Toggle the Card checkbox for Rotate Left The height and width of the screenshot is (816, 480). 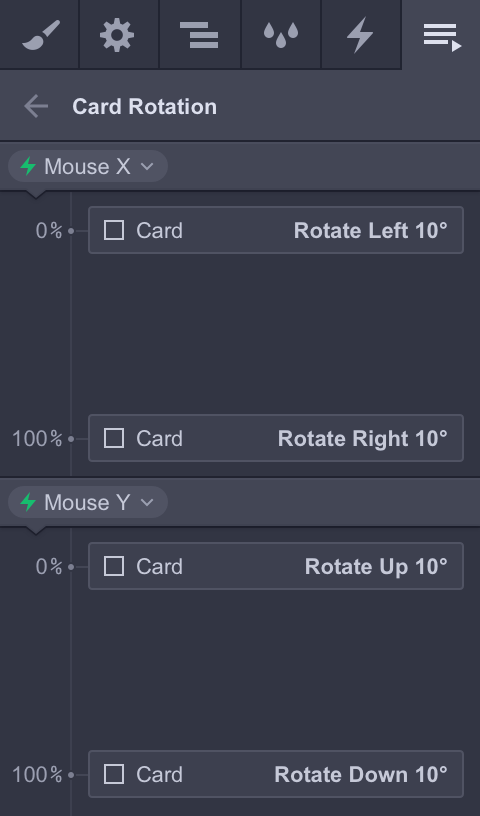114,230
